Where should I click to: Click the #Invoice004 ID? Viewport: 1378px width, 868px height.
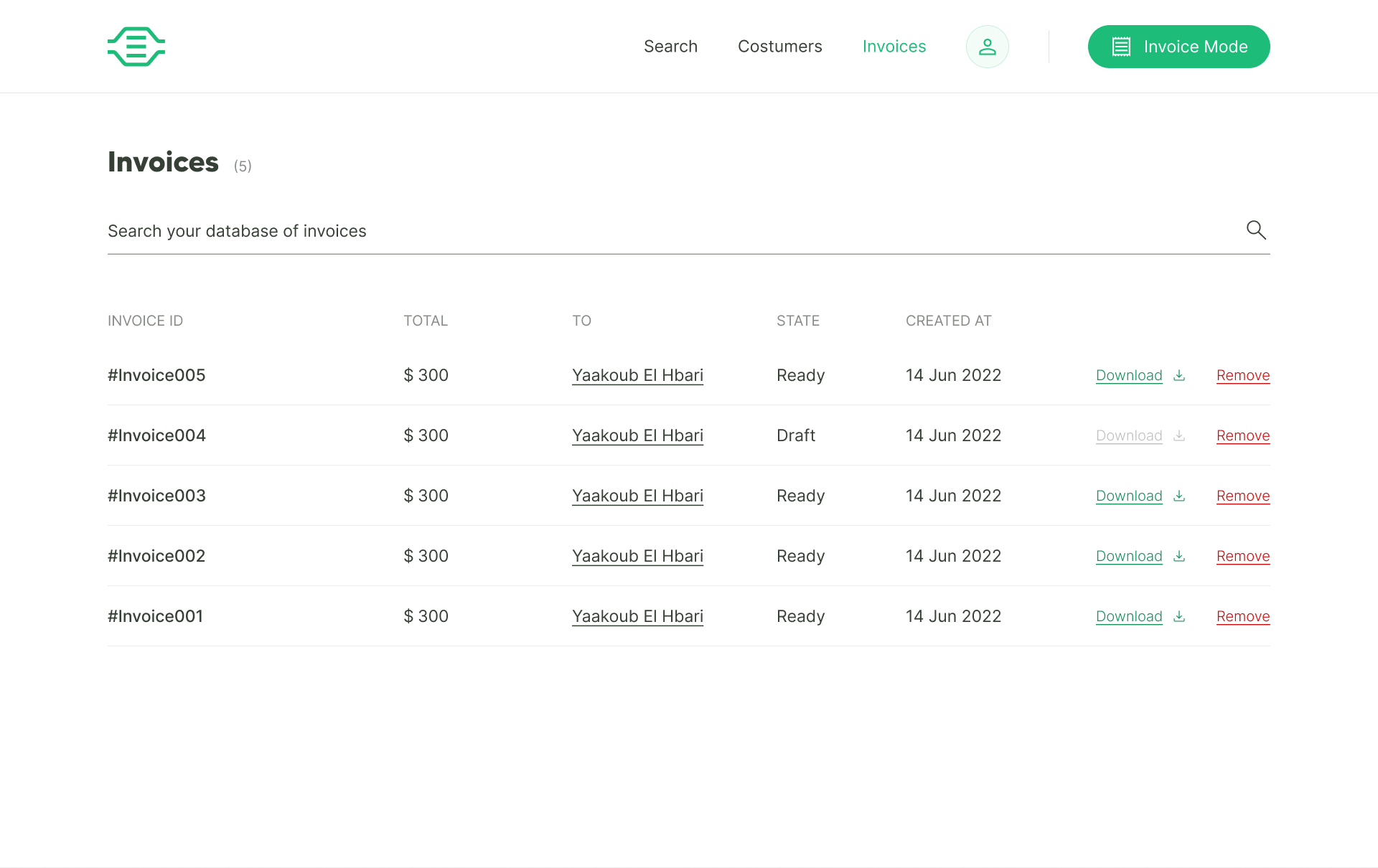coord(156,435)
